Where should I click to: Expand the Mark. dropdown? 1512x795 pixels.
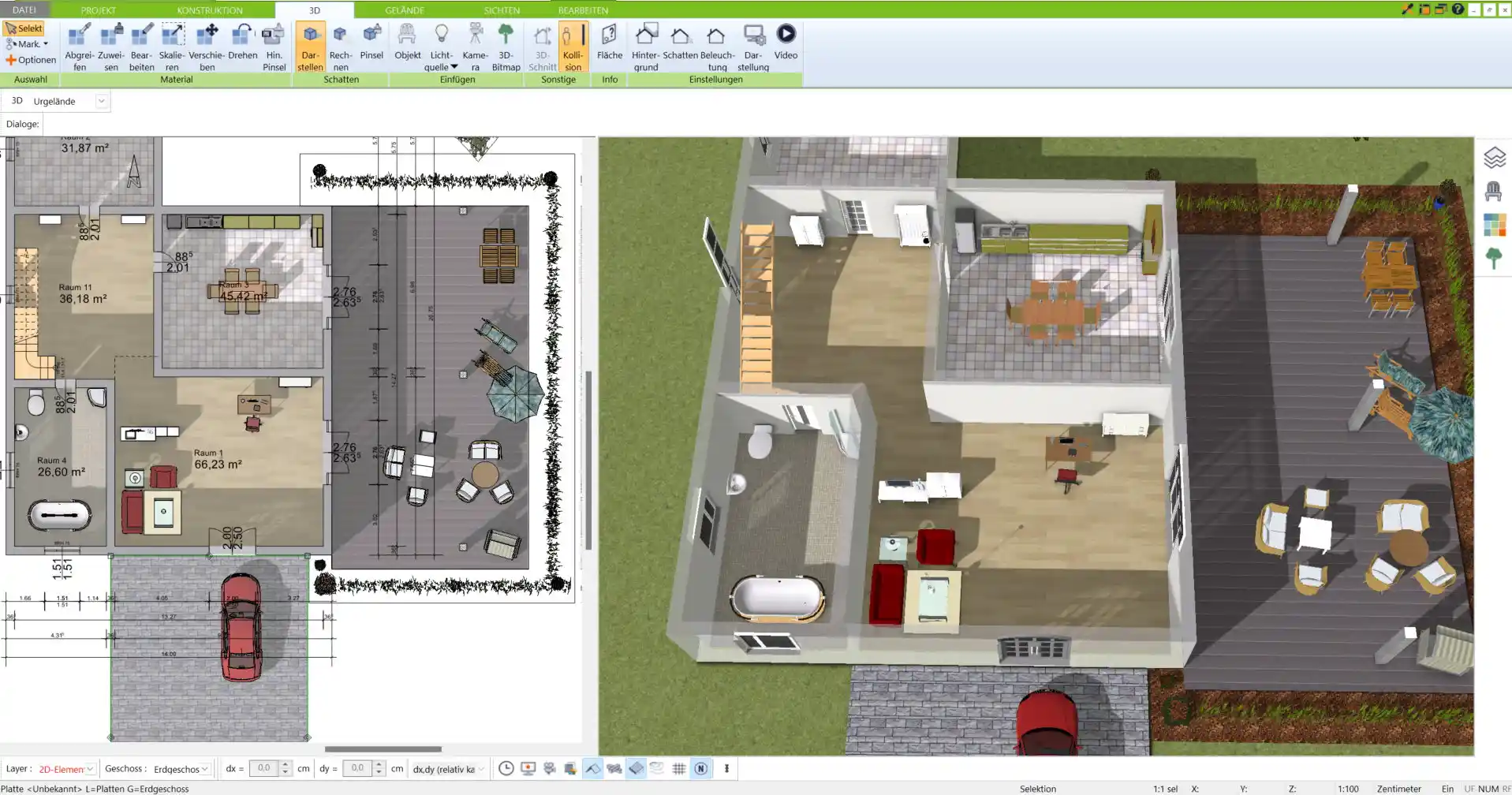pos(46,44)
